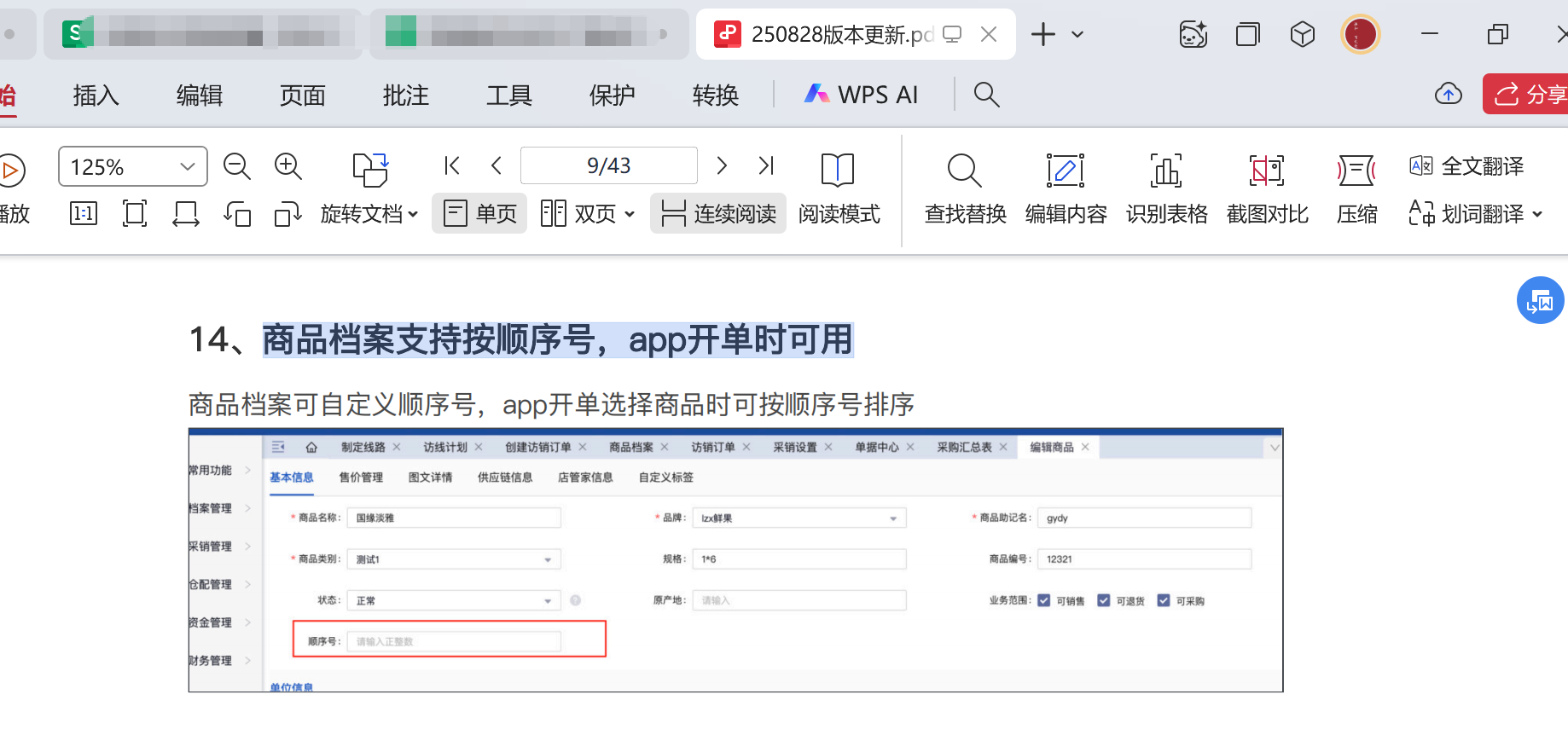Toggle the 可销售 checkbox in the document
The image size is (1568, 735).
(x=1044, y=600)
